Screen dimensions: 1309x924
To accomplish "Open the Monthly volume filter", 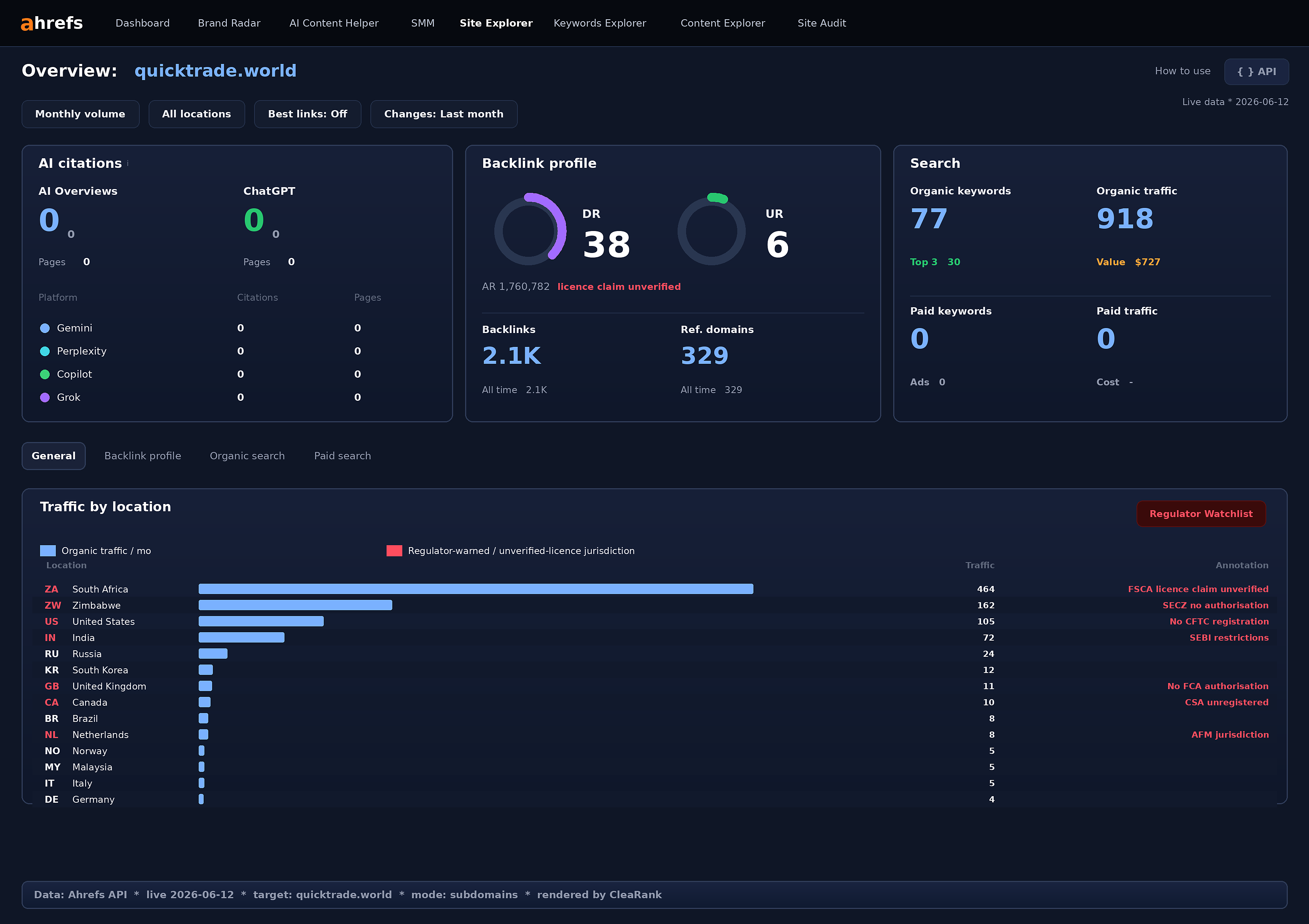I will (80, 114).
